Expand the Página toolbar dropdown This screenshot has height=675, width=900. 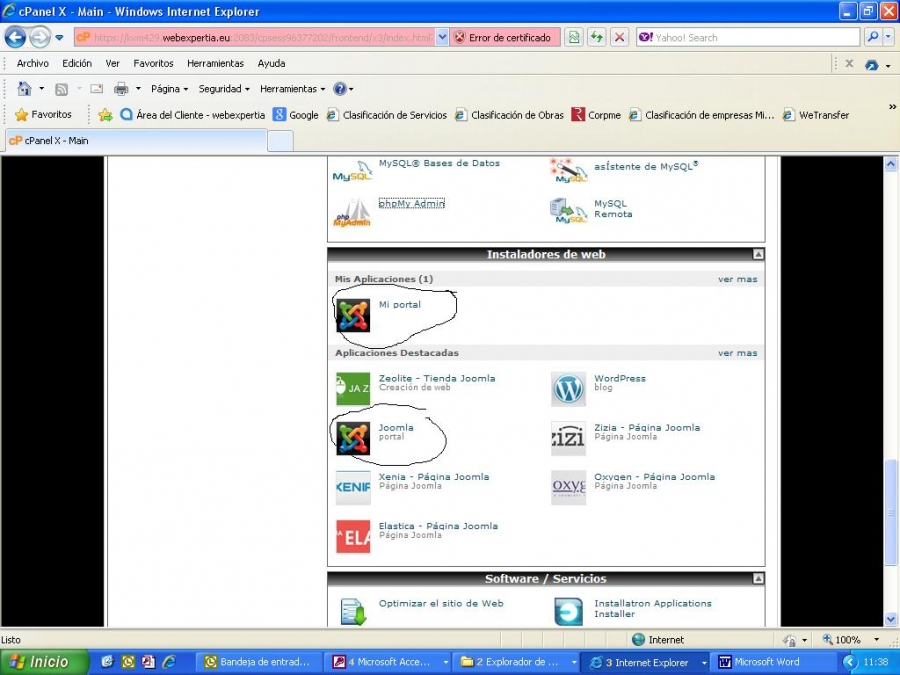pos(169,89)
